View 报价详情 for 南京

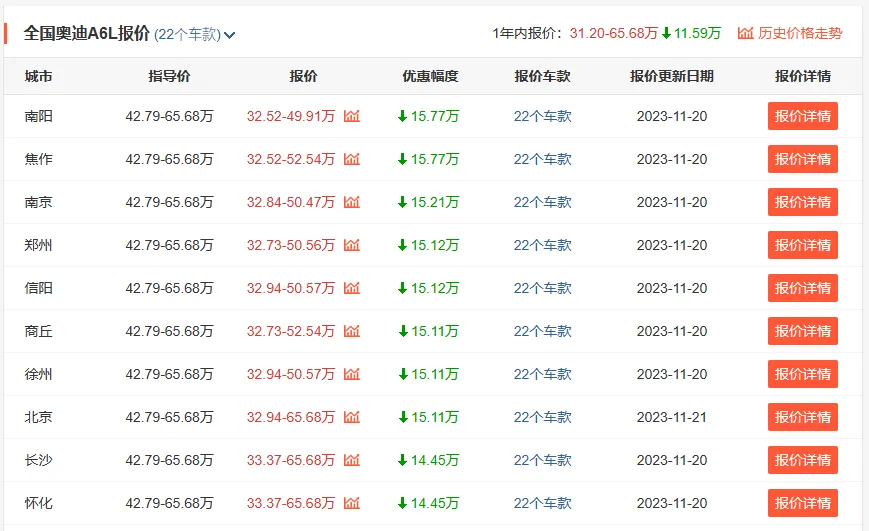click(802, 202)
